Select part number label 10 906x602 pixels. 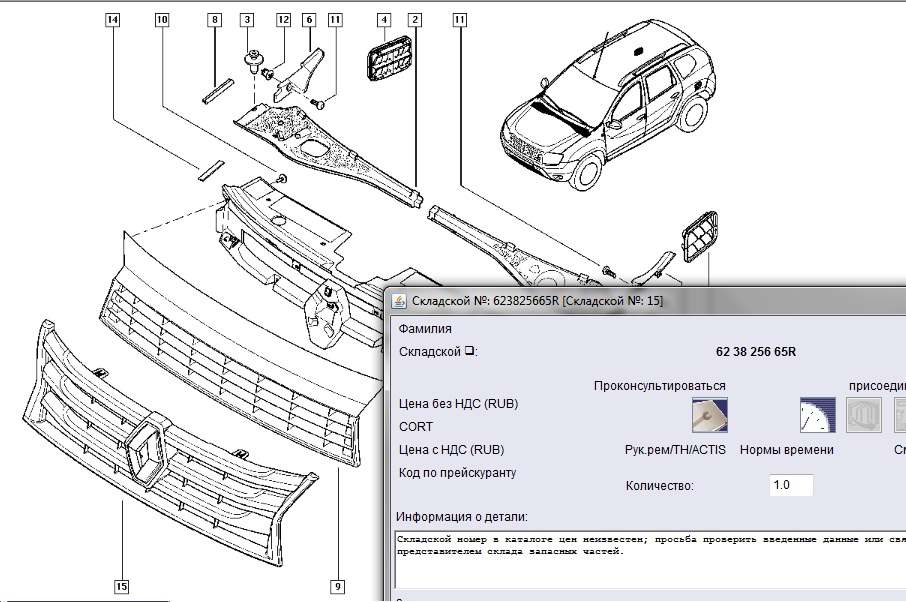tap(162, 19)
